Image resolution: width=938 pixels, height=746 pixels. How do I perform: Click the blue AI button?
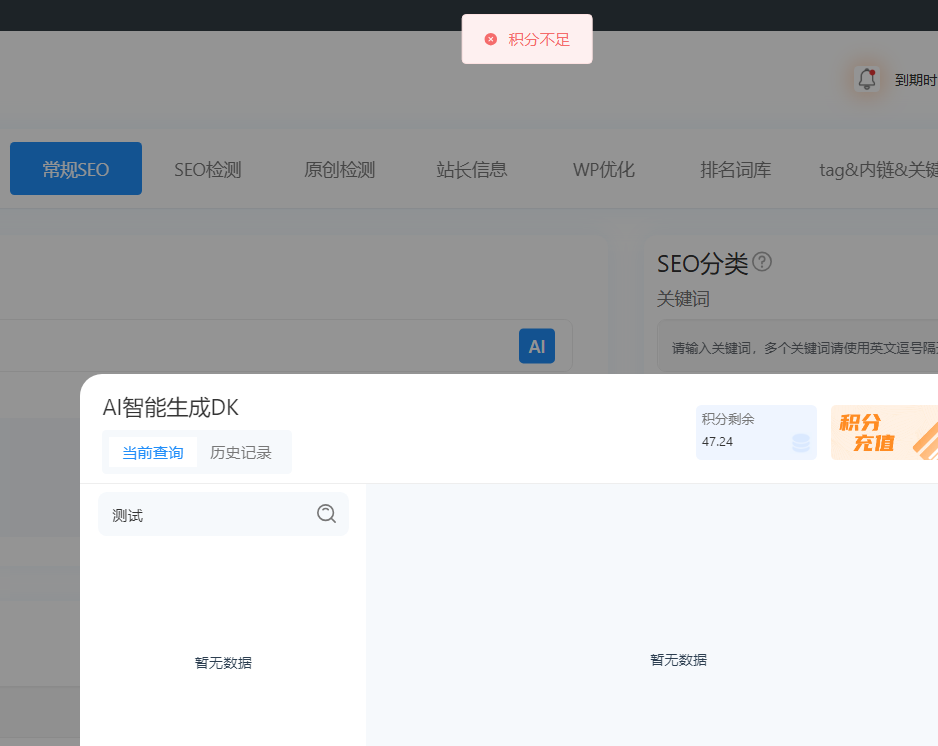tap(537, 346)
